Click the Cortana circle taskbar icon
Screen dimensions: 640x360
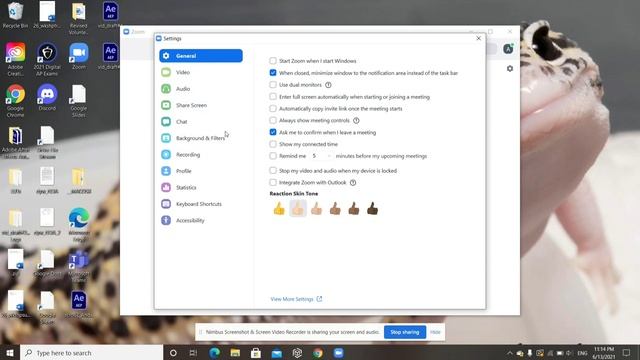click(173, 353)
